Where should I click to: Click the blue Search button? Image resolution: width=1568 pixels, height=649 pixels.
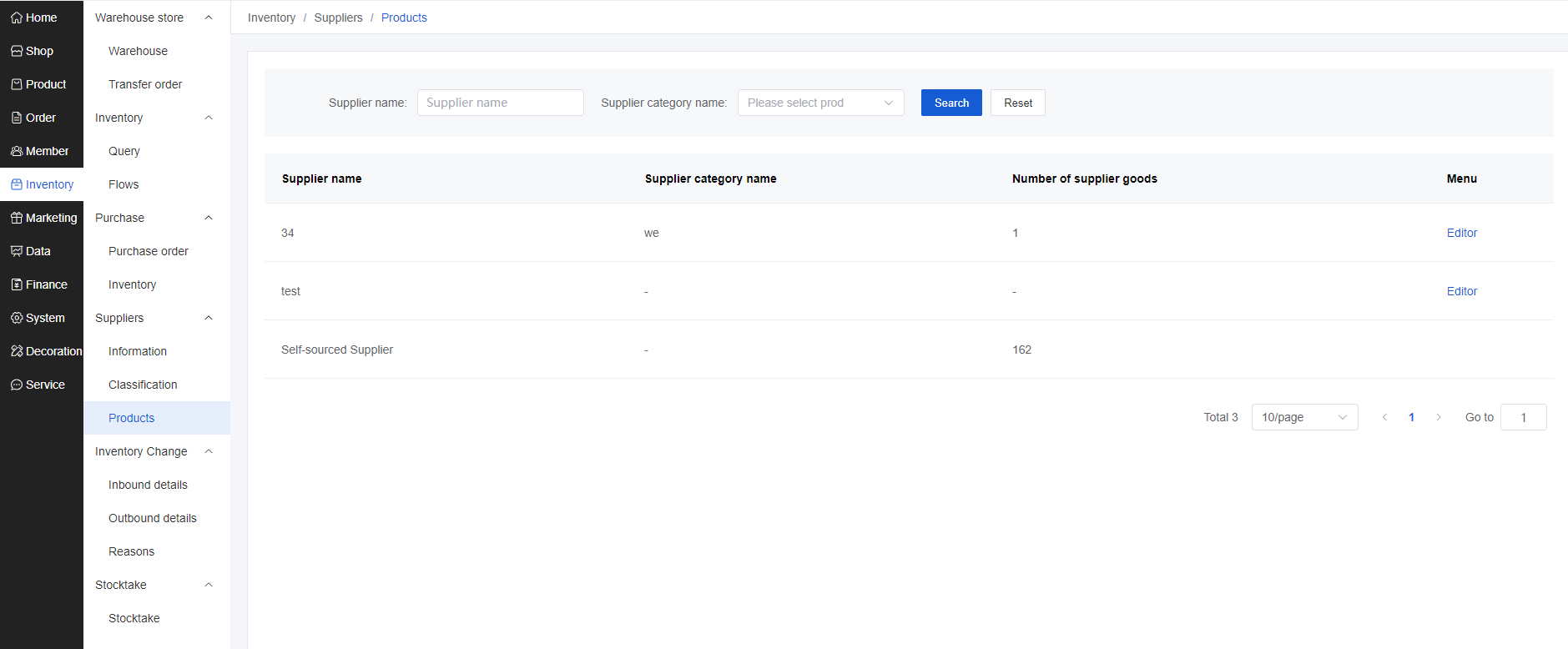(x=951, y=103)
